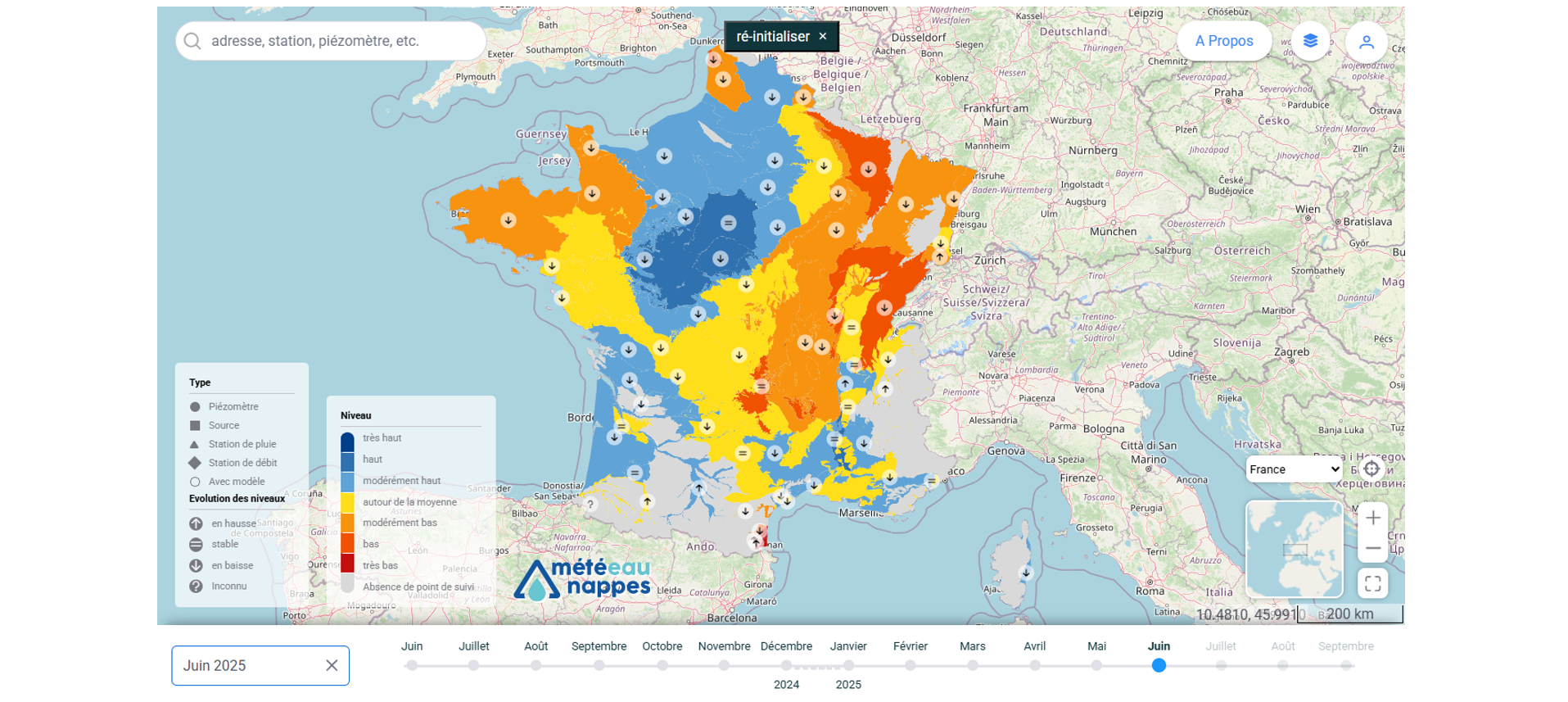Enter fullscreen map mode
Screen dimensions: 1568x702
pyautogui.click(x=1373, y=583)
